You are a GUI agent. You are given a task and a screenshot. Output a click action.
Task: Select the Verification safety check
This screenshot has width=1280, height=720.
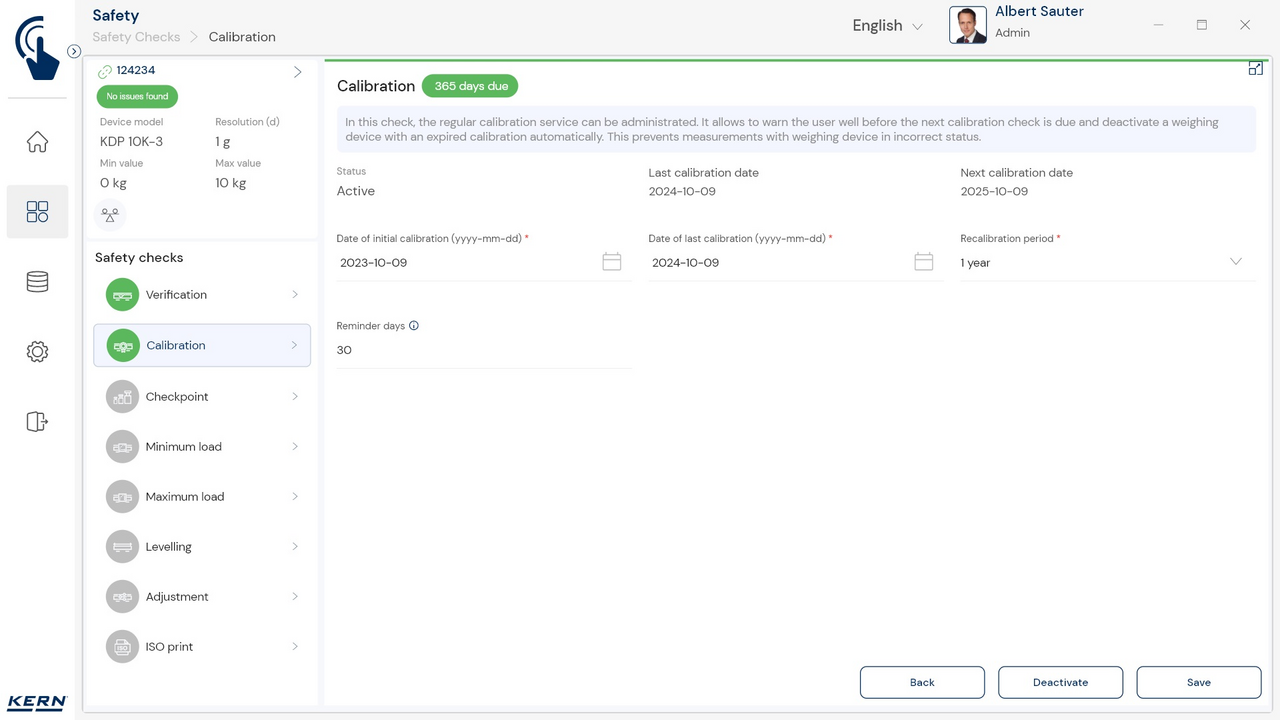pyautogui.click(x=202, y=295)
